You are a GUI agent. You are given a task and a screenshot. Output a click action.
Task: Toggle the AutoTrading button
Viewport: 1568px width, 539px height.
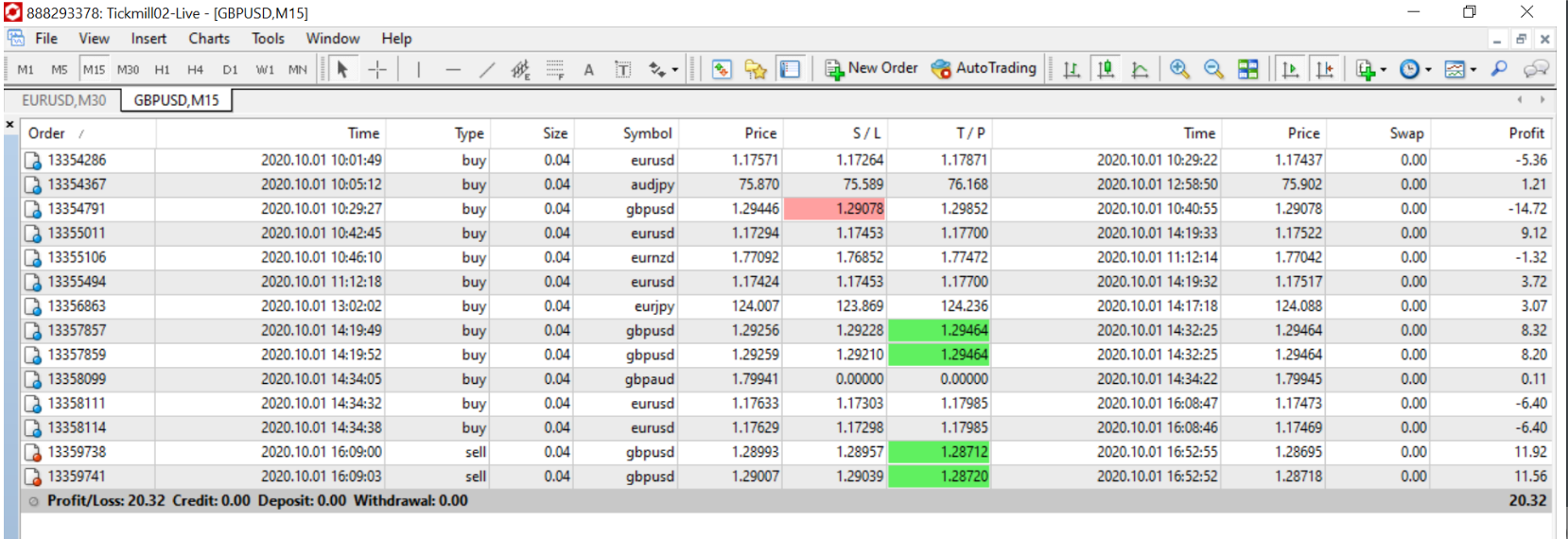984,68
